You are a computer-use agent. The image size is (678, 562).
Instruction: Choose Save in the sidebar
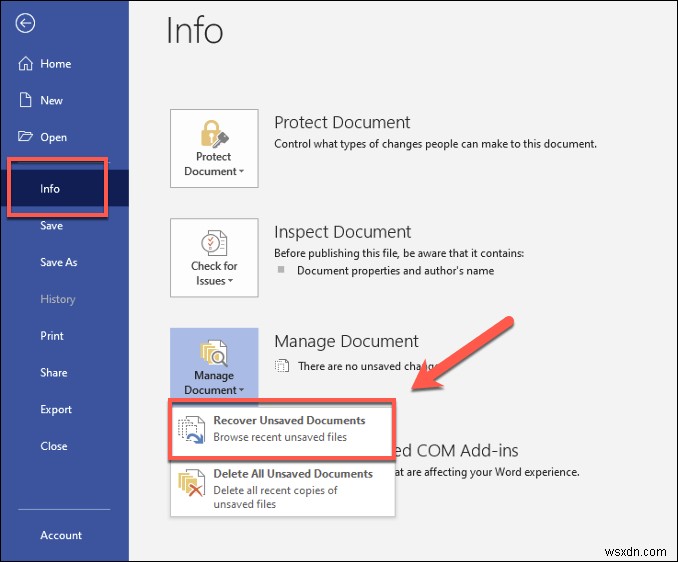point(64,225)
